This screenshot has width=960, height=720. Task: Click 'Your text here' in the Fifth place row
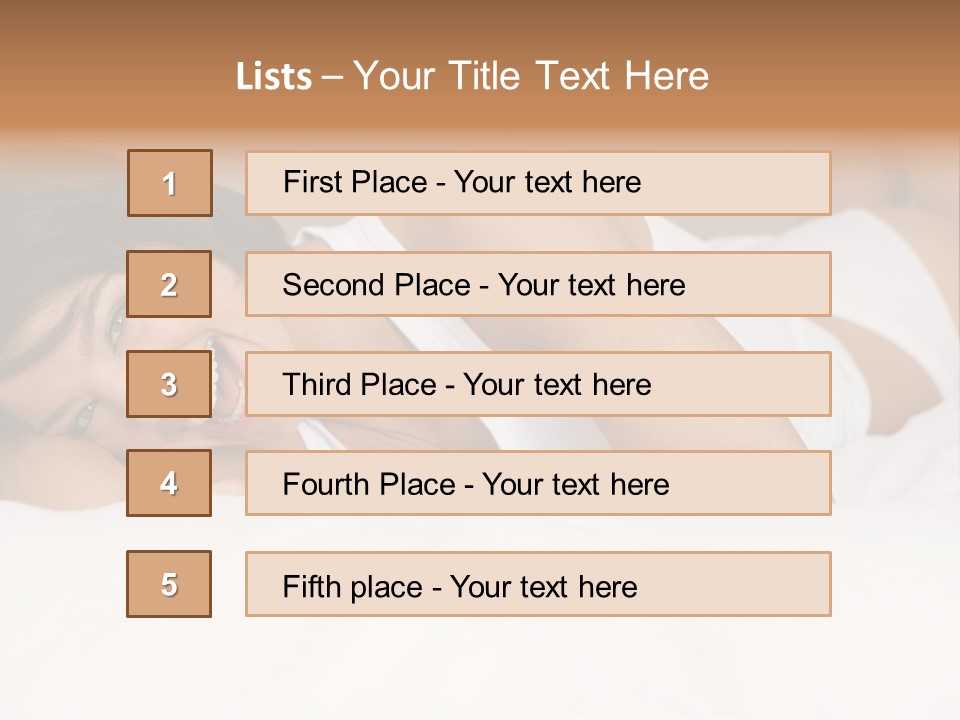pyautogui.click(x=543, y=586)
